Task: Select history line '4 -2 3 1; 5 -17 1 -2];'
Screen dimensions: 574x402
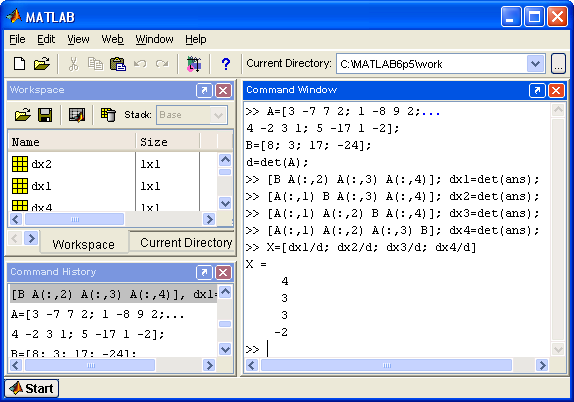Action: (x=87, y=334)
